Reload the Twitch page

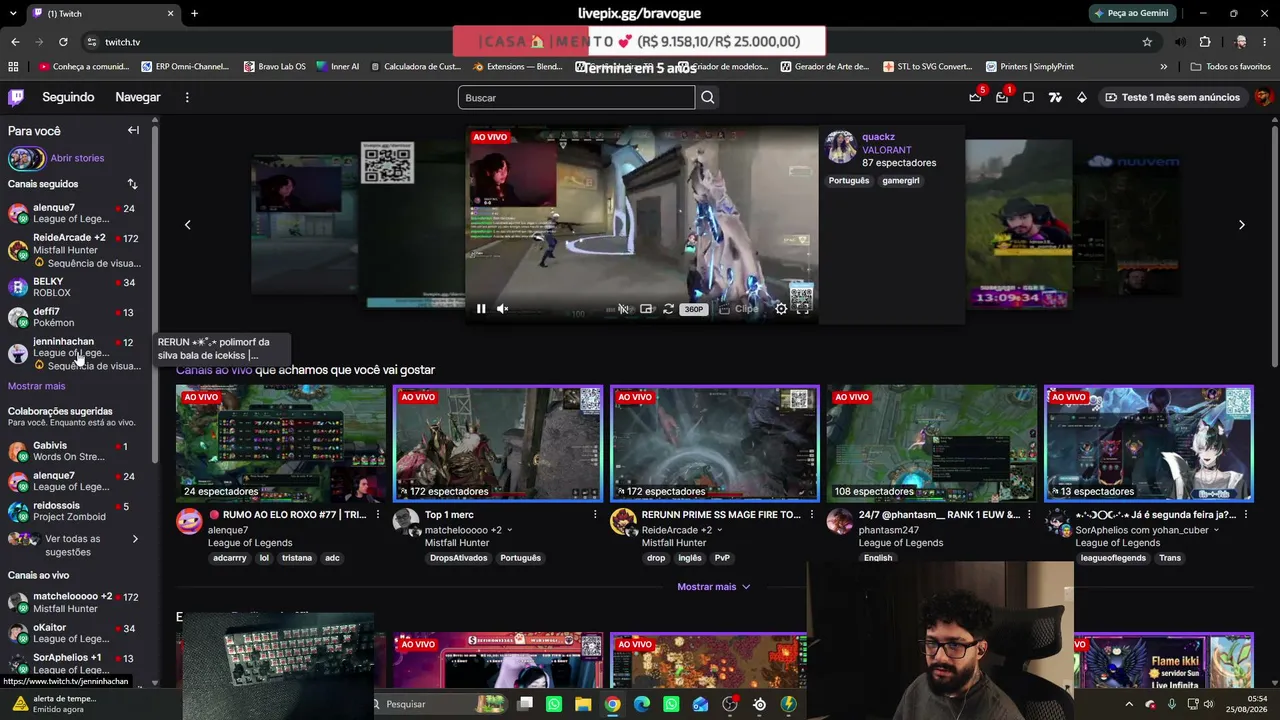(x=63, y=42)
